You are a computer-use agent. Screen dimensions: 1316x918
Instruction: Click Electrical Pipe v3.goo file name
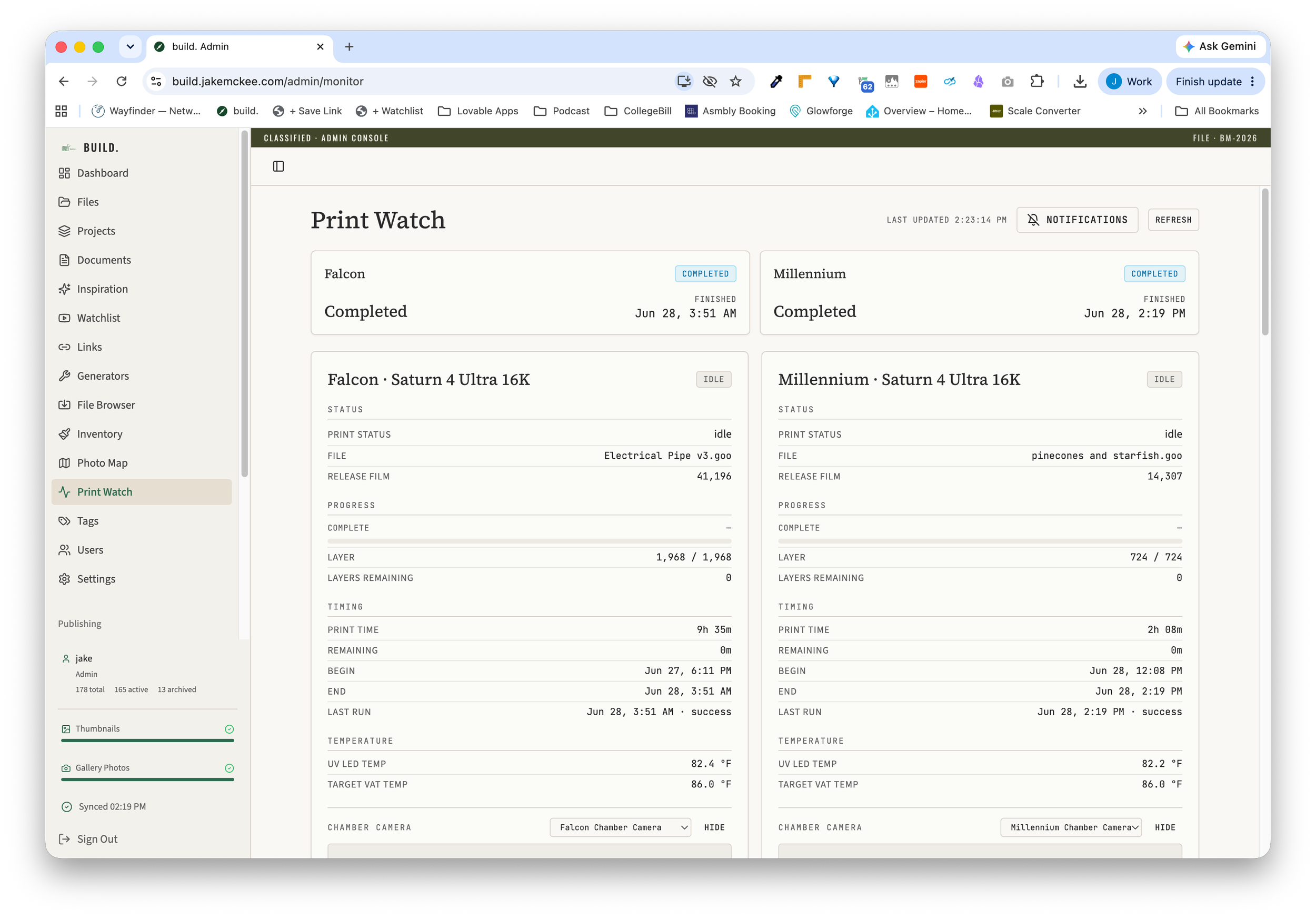pyautogui.click(x=667, y=456)
